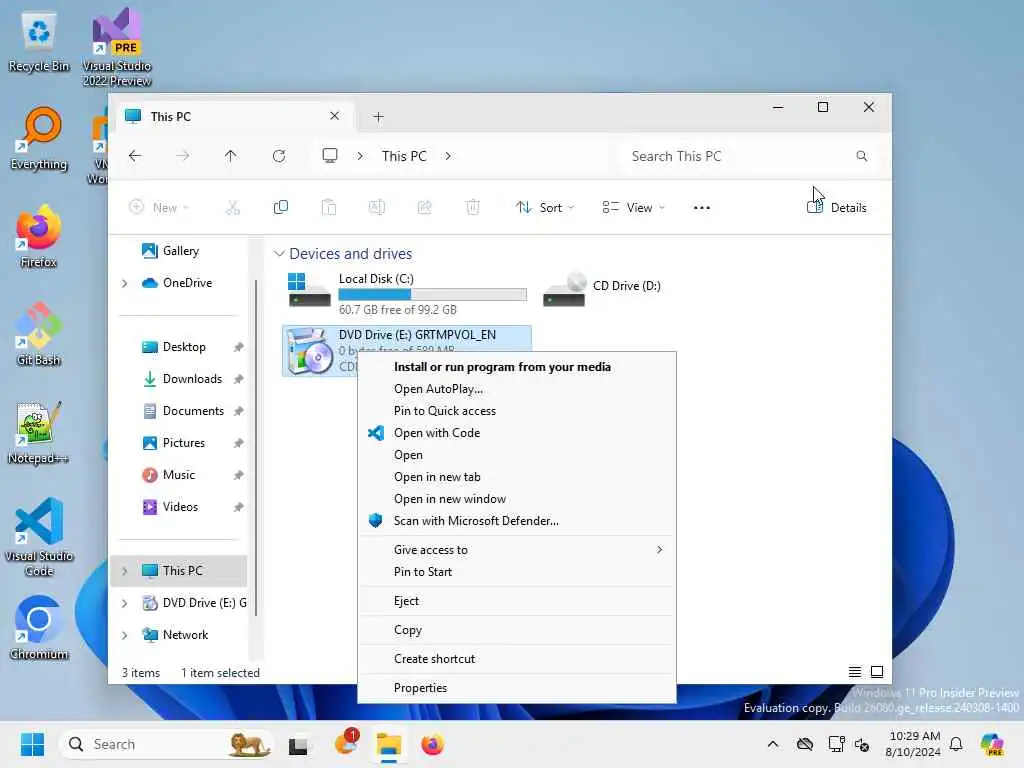Click the Delete trash icon
This screenshot has width=1024, height=768.
click(473, 208)
